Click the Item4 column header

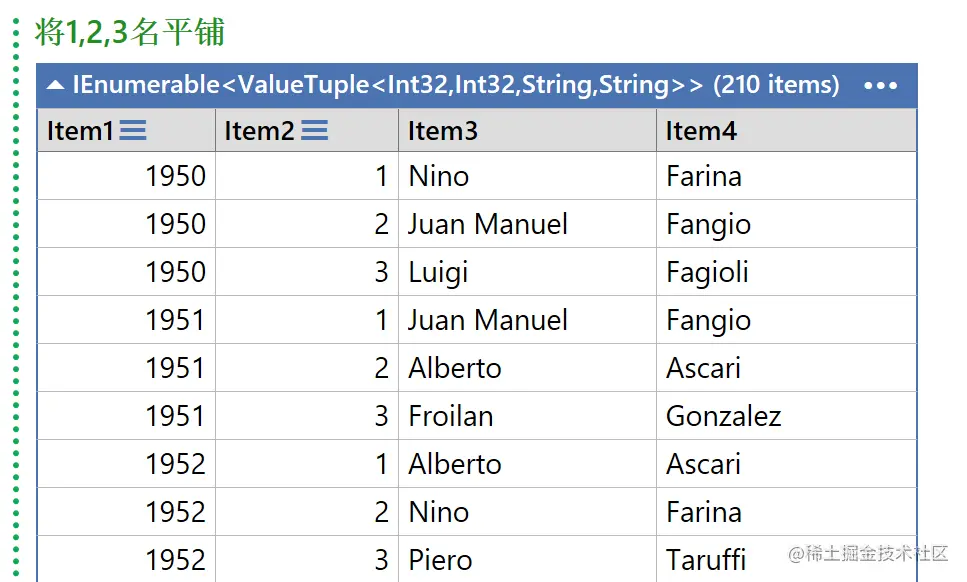[786, 130]
